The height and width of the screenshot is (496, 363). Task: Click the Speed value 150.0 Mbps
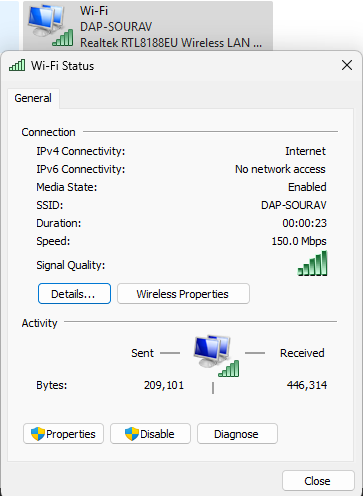pos(299,241)
